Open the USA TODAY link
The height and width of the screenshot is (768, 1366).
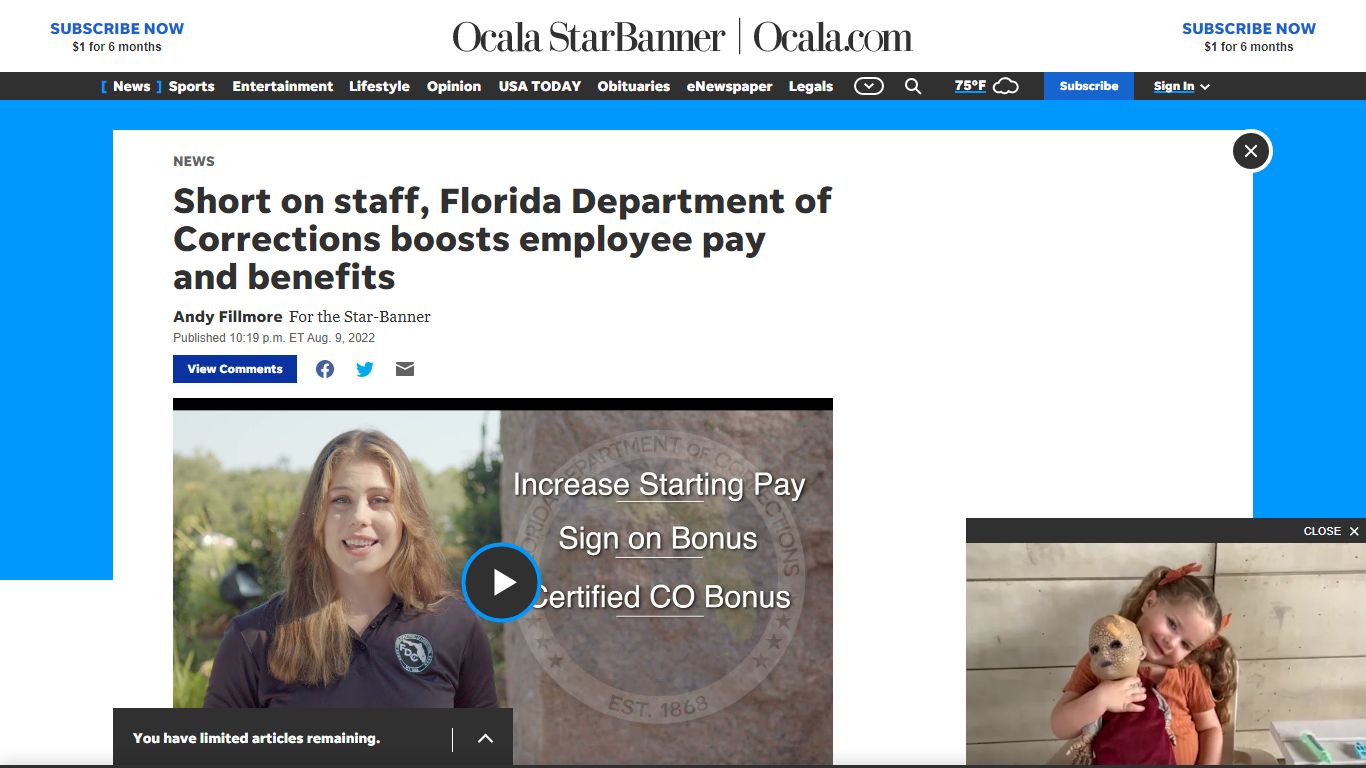(540, 86)
